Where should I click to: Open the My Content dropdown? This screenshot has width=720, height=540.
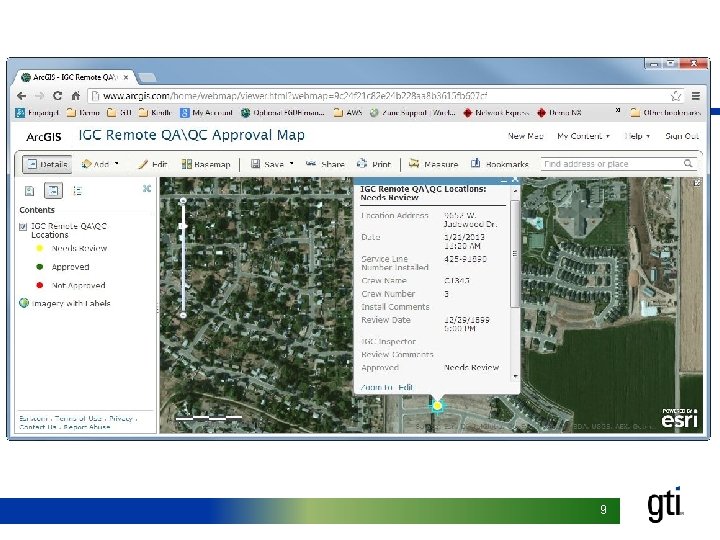582,136
